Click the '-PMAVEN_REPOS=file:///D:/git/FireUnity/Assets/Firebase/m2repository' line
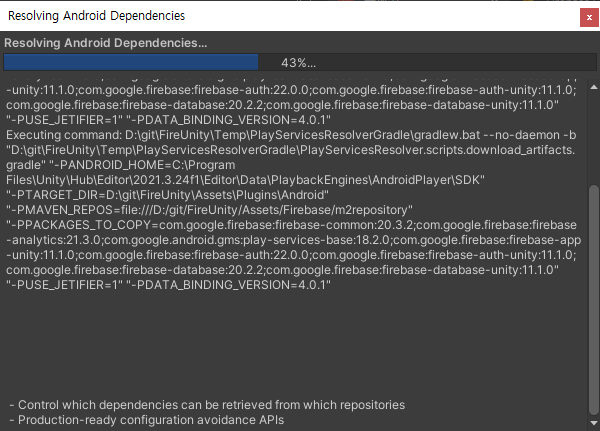 [x=209, y=210]
